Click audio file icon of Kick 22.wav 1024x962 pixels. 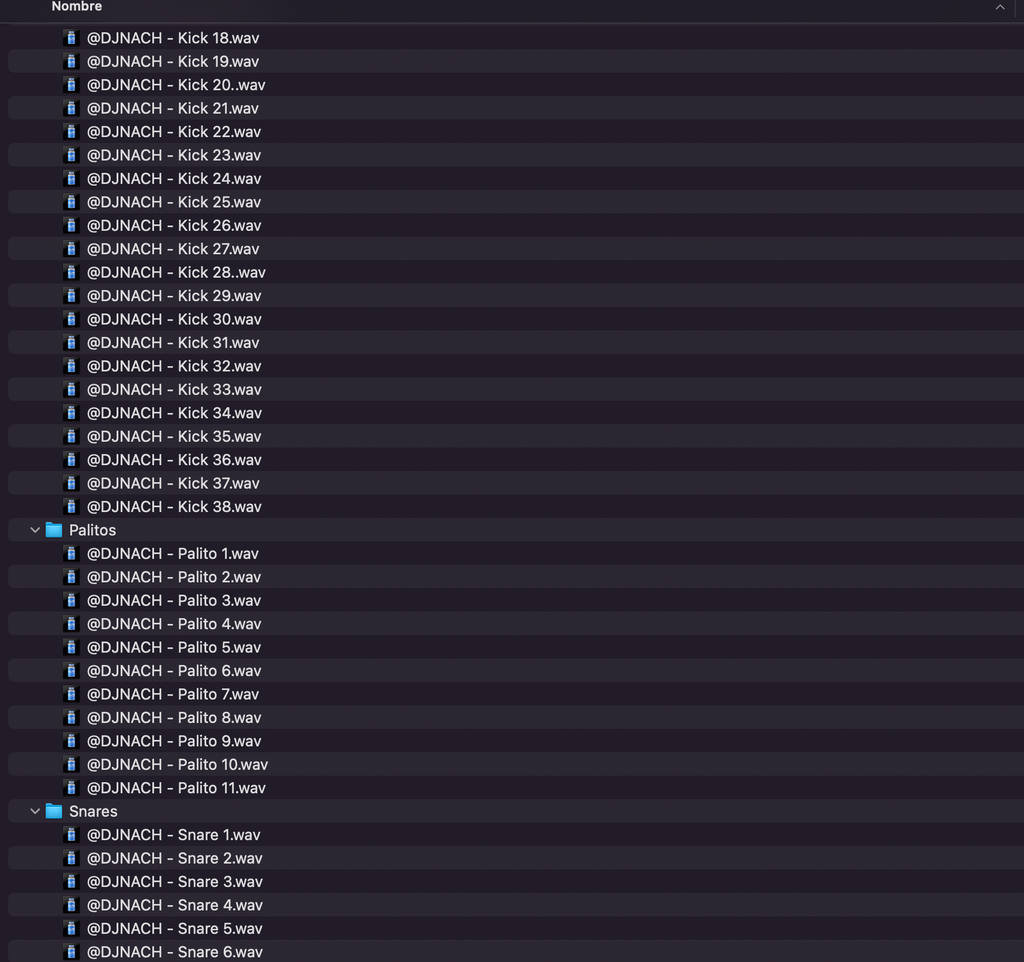tap(71, 132)
